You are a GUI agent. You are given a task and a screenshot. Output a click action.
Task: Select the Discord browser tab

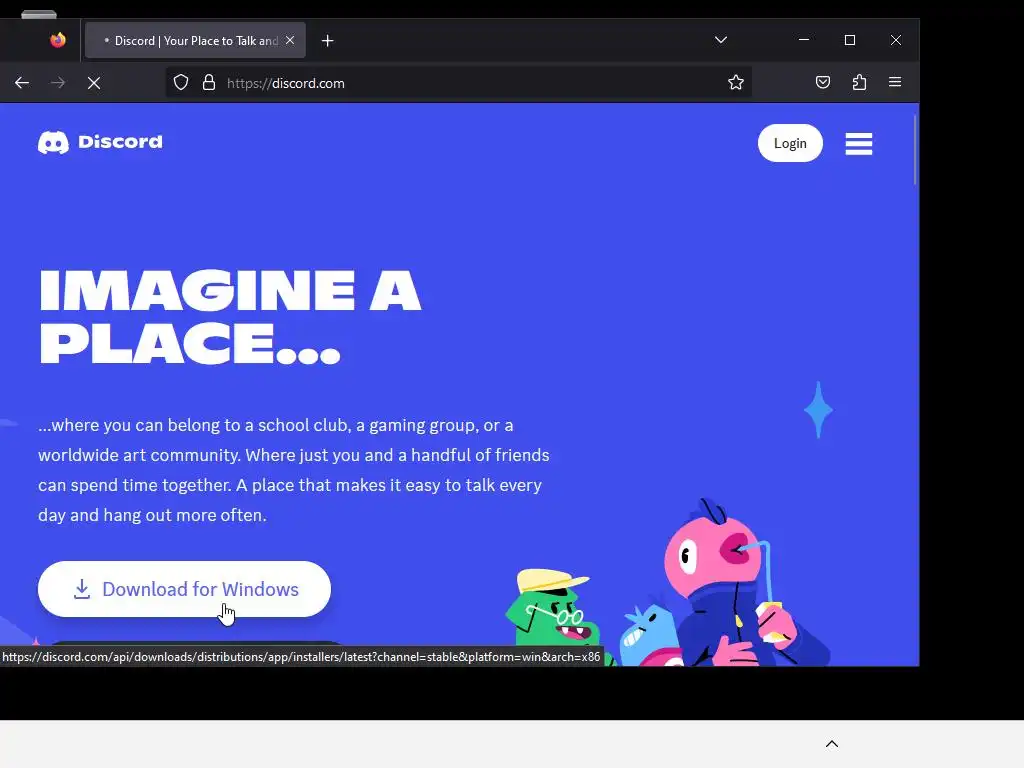tap(195, 40)
